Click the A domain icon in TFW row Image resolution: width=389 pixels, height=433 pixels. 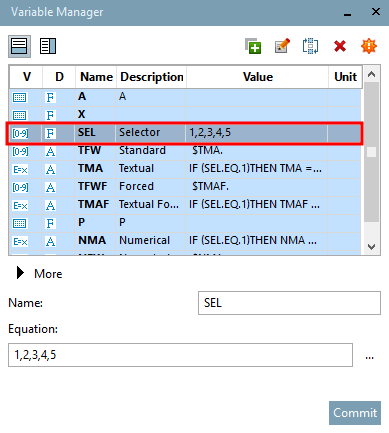point(50,152)
